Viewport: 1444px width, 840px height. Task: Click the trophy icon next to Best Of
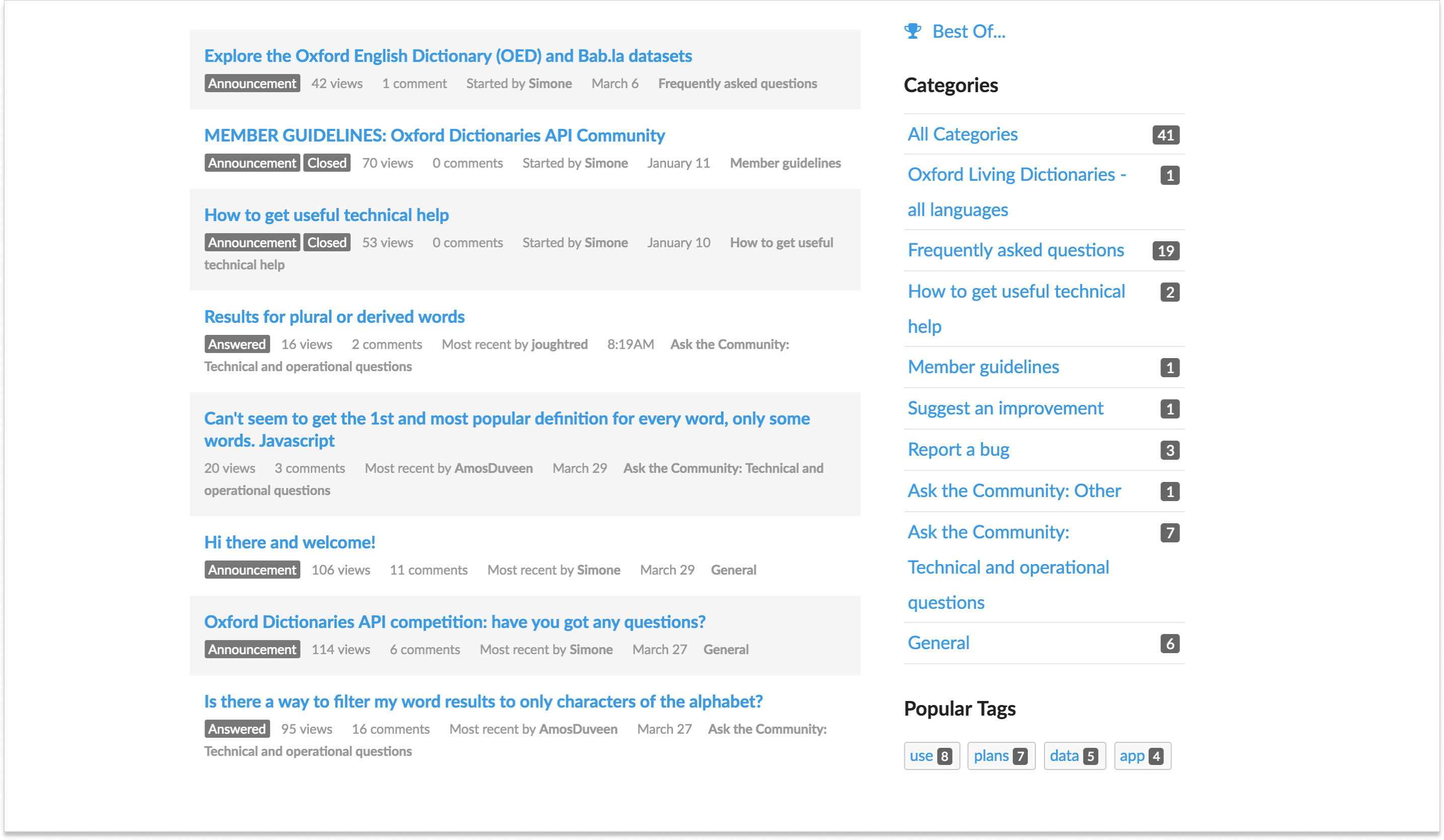[x=913, y=31]
